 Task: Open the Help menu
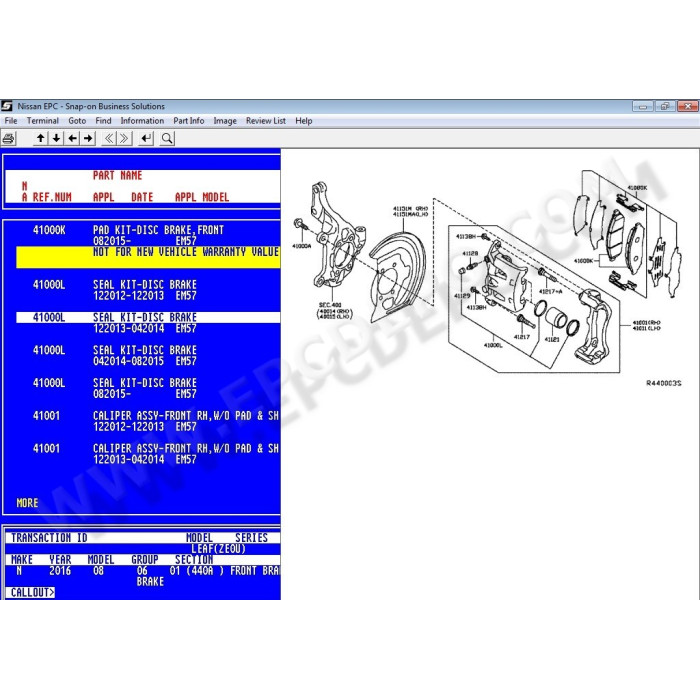(x=304, y=121)
